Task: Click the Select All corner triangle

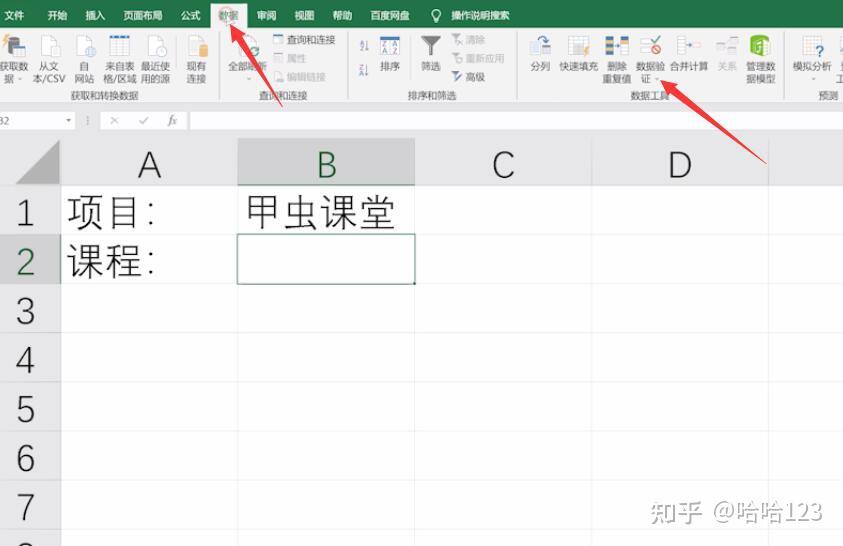Action: tap(38, 163)
